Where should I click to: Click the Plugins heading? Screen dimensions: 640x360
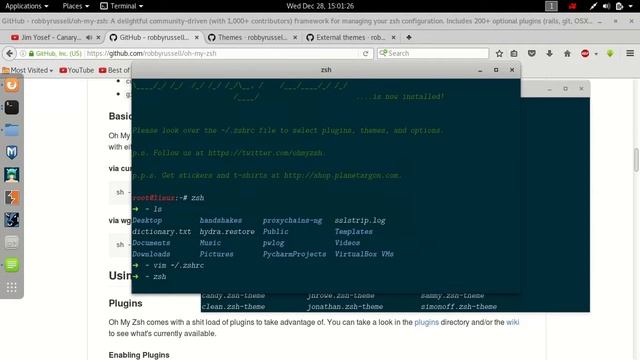coord(125,303)
